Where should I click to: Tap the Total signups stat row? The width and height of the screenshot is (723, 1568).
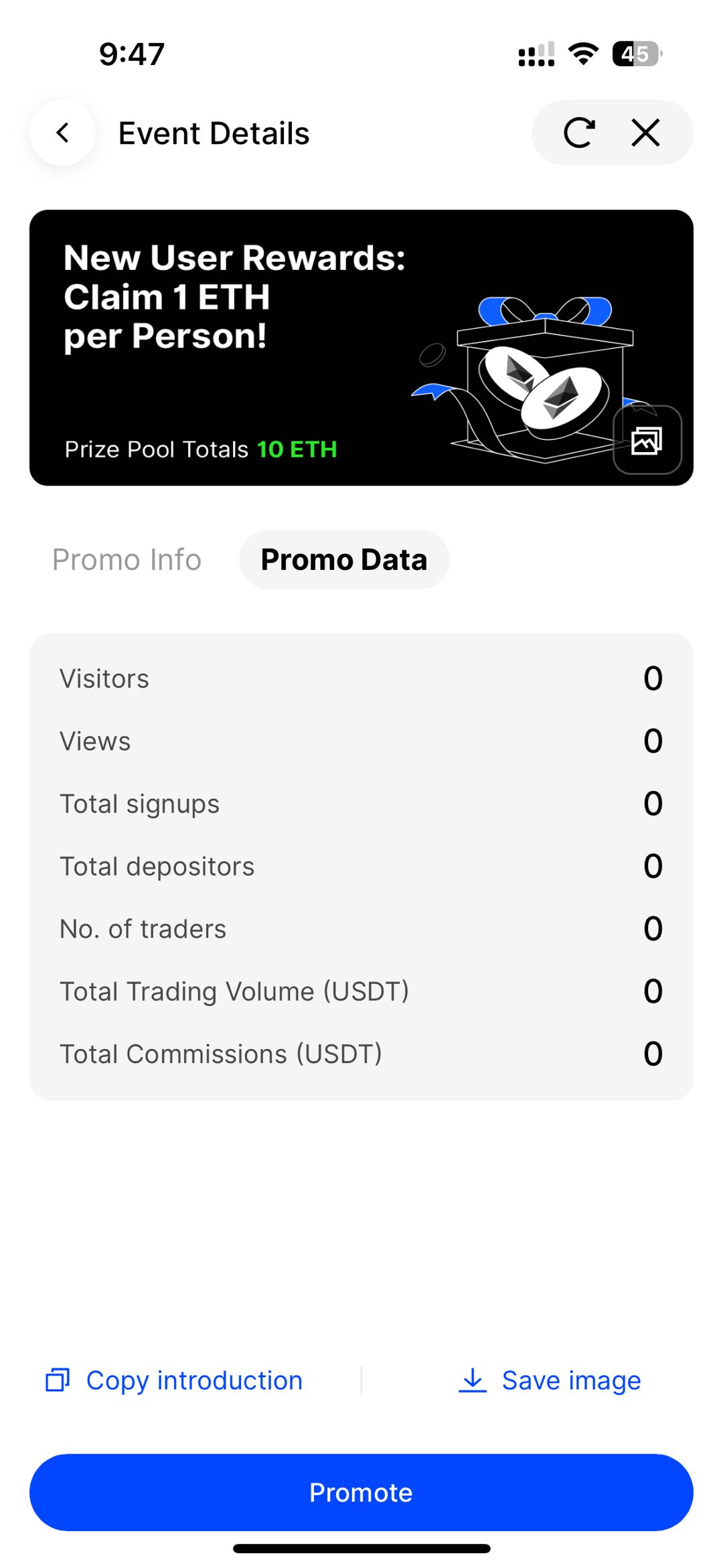tap(361, 804)
